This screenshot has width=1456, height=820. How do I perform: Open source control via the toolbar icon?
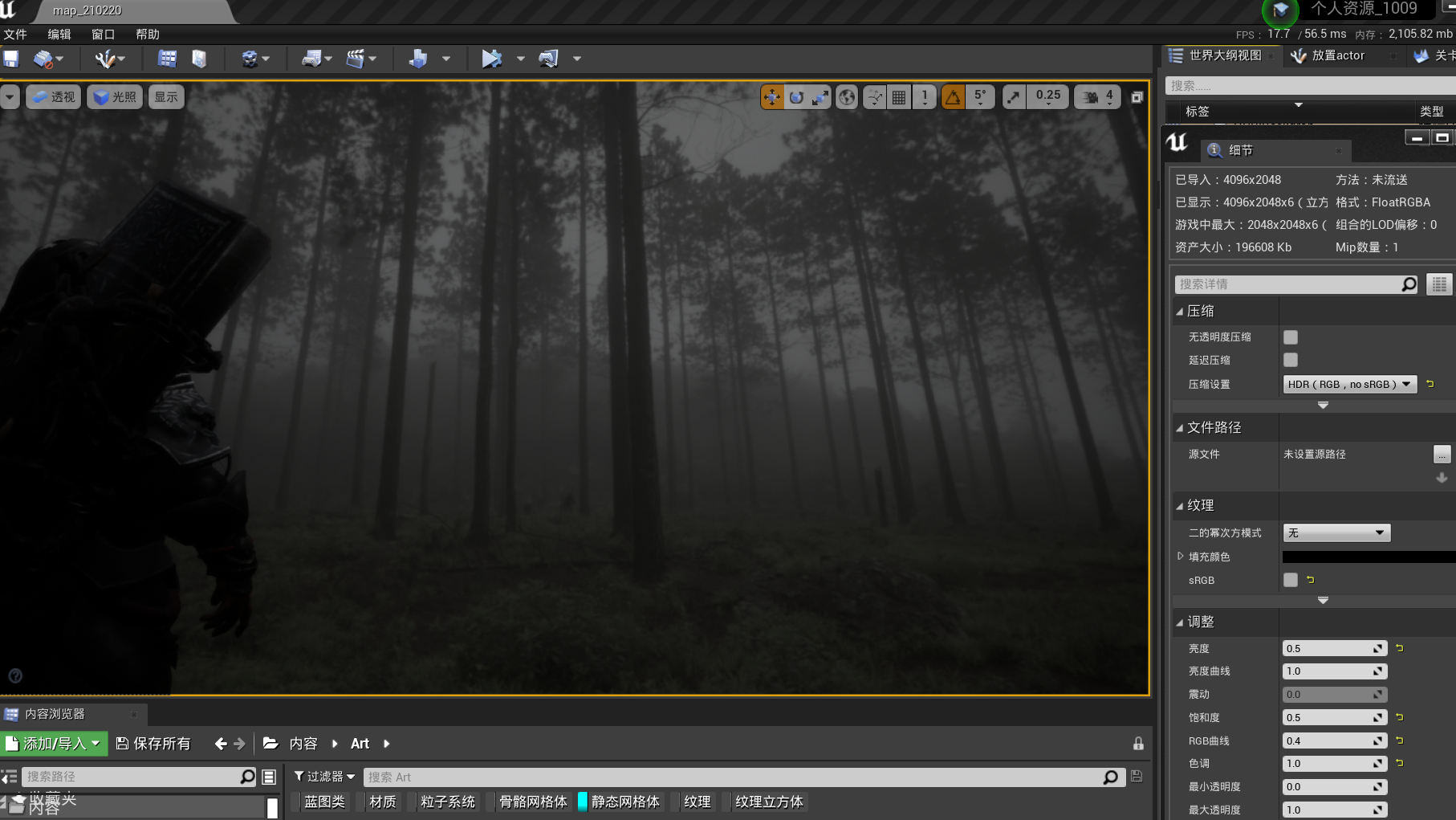pyautogui.click(x=44, y=58)
